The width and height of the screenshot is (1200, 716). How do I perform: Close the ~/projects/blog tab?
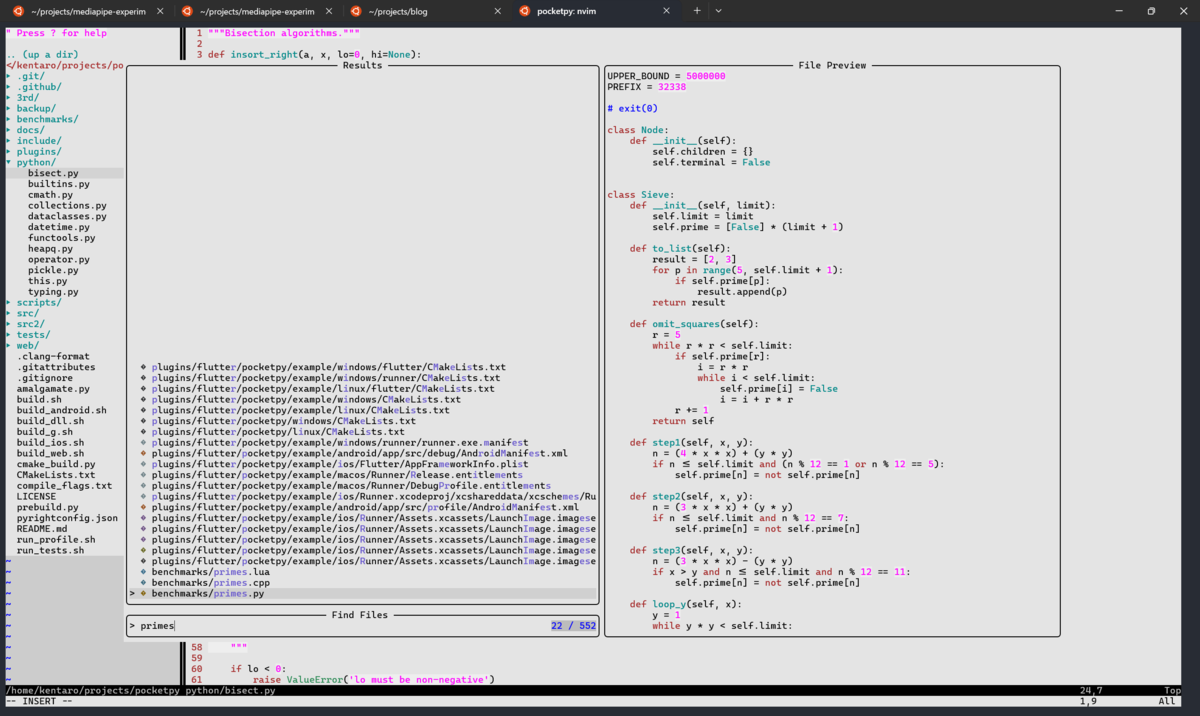(497, 11)
